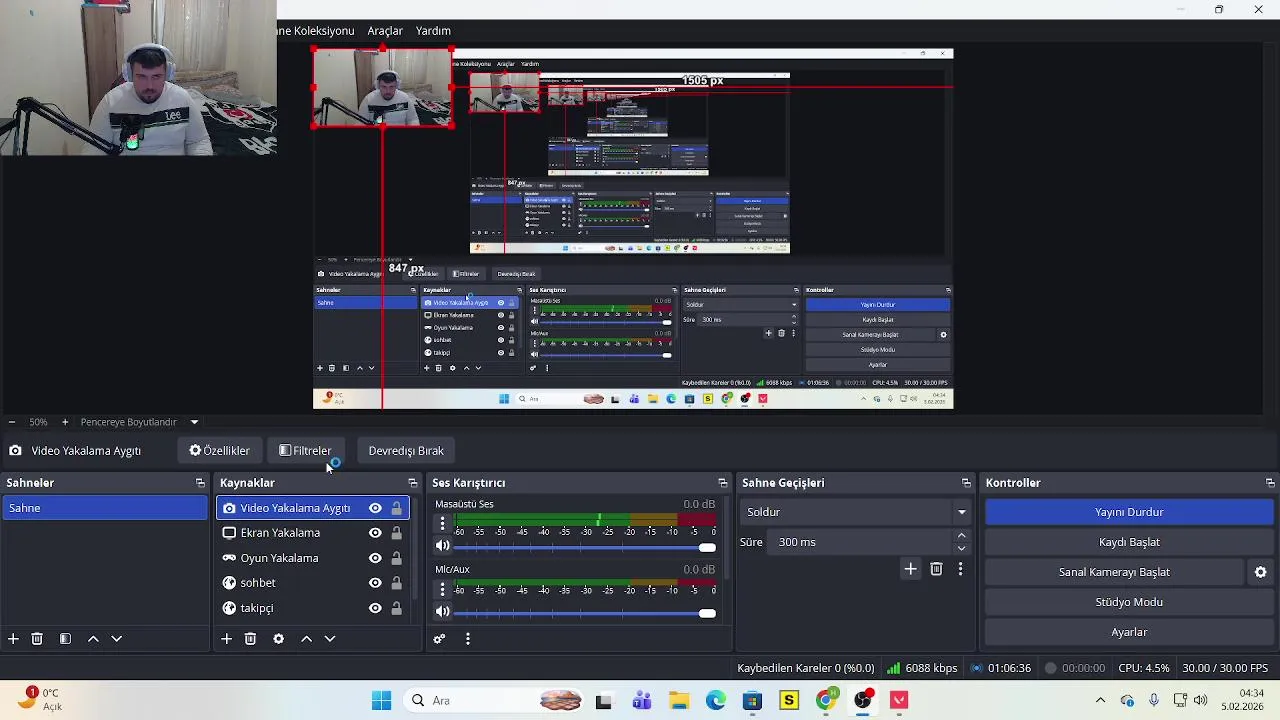The height and width of the screenshot is (720, 1280).
Task: Add a new scene with the plus icon
Action: click(13, 639)
